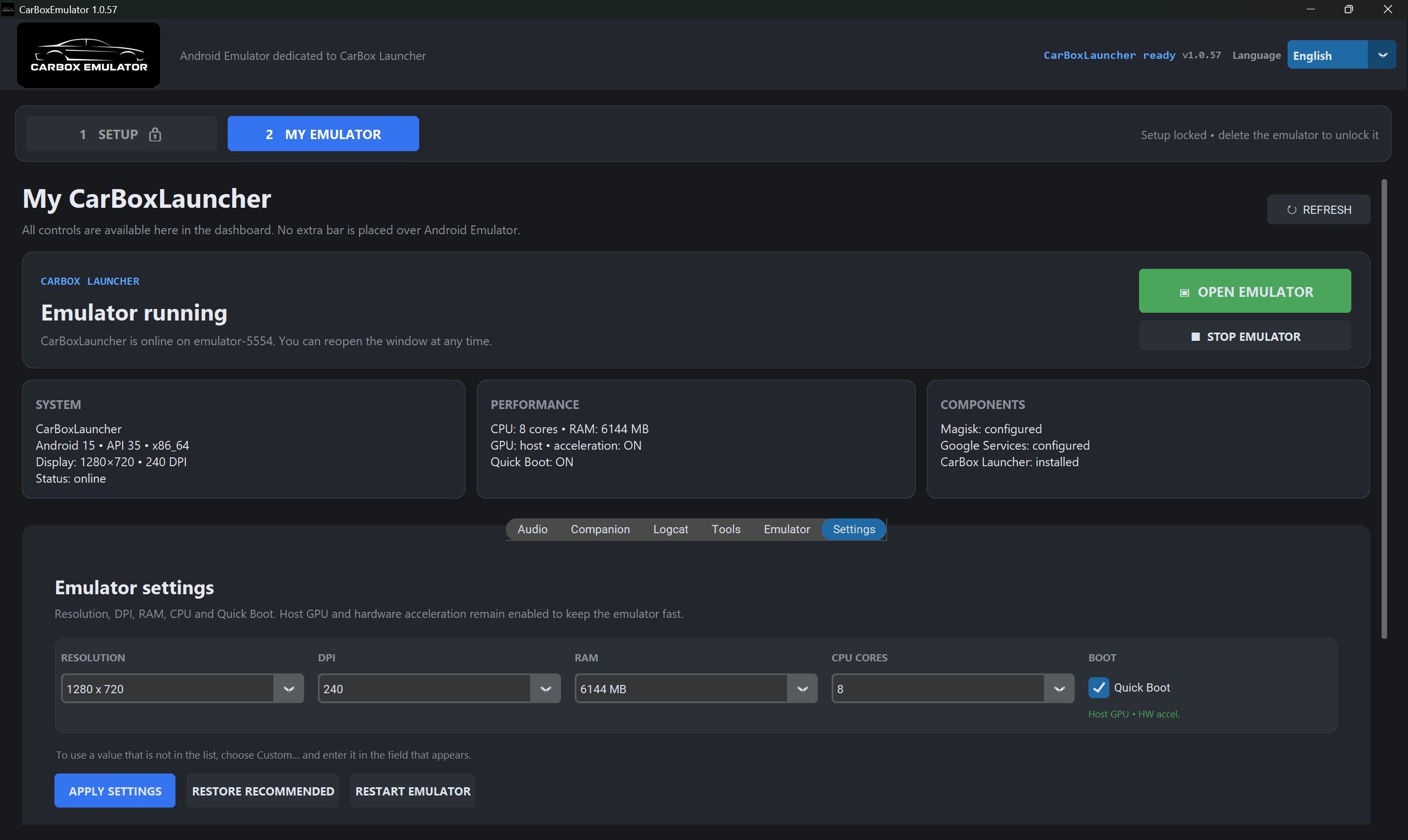Click the 1280 x 720 resolution field
The image size is (1408, 840).
click(x=168, y=689)
